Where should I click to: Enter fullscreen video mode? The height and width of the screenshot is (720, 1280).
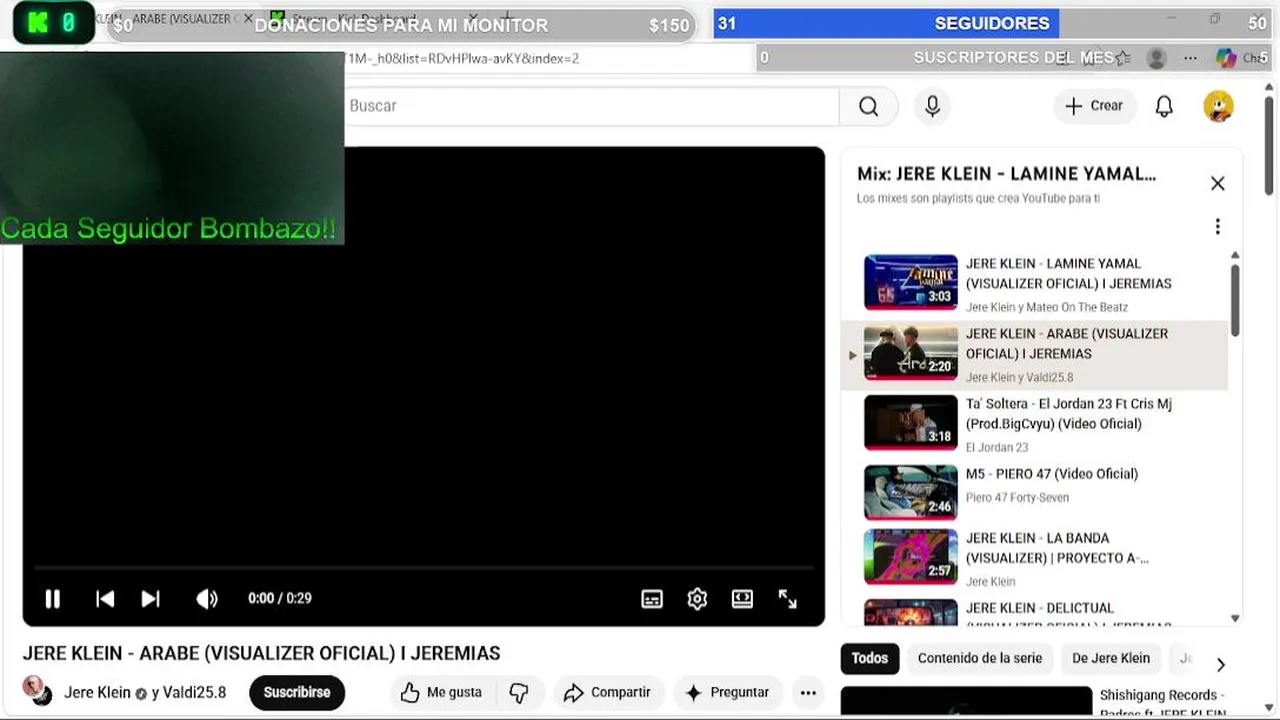click(x=788, y=598)
